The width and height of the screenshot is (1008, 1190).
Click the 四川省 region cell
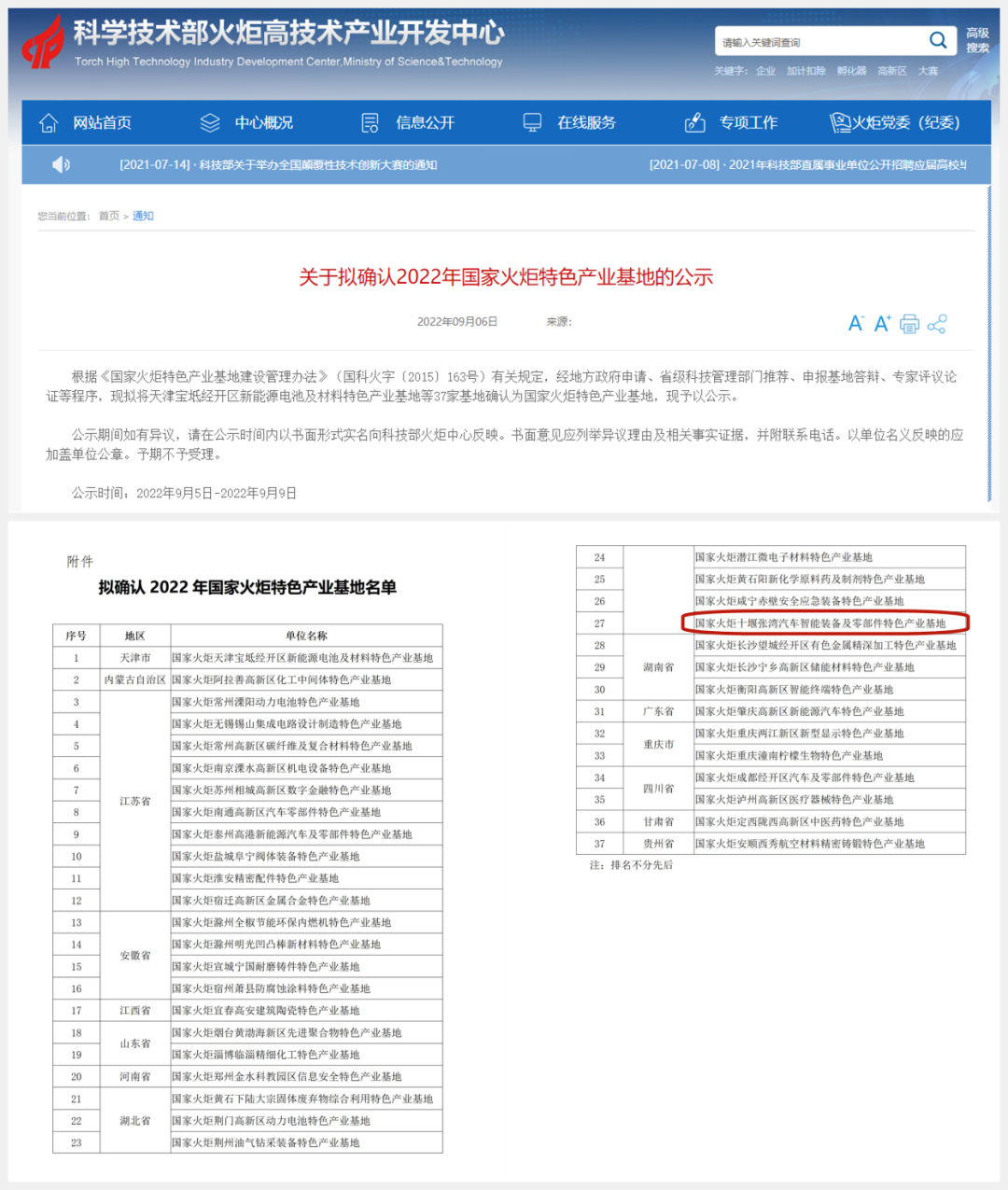(x=658, y=789)
